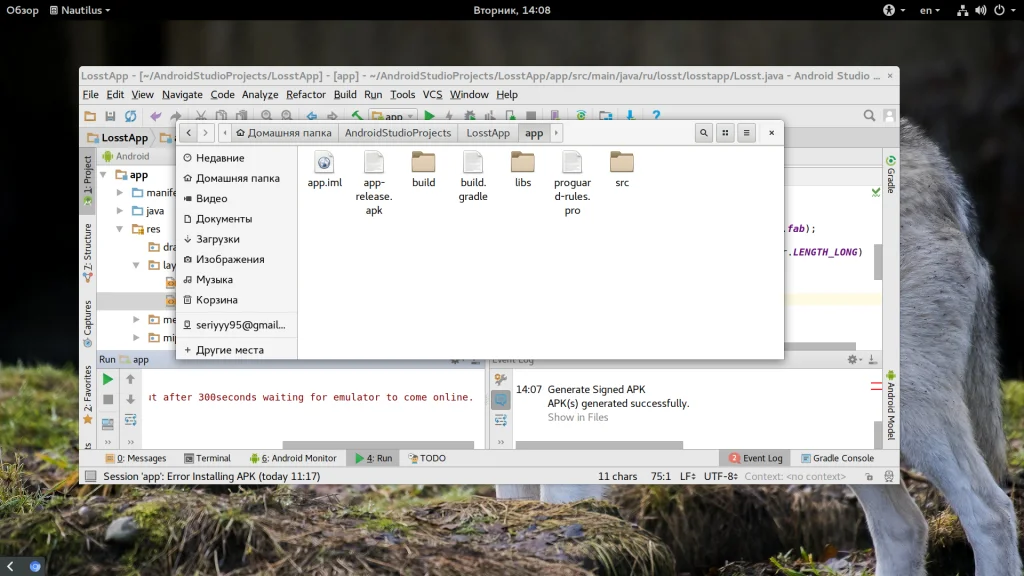Viewport: 1024px width, 576px height.
Task: Click the Save All toolbar icon
Action: [x=111, y=117]
